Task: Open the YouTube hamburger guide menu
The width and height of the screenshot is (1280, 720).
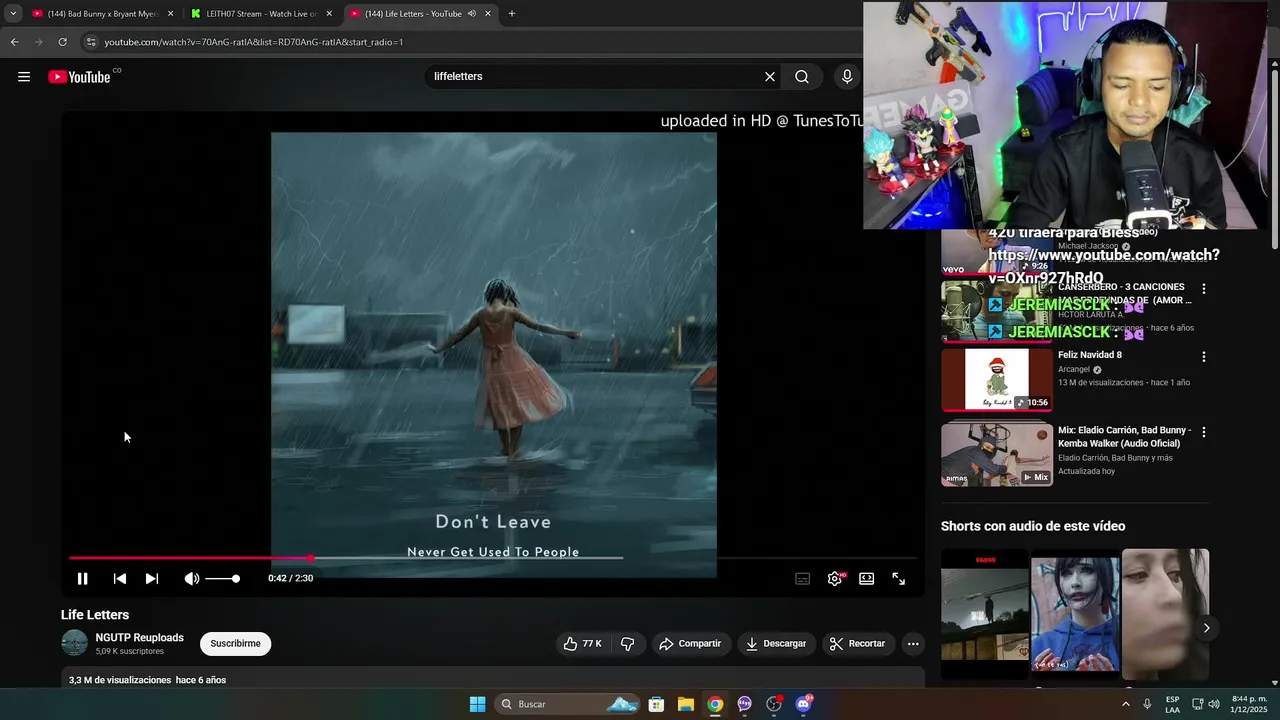Action: (x=24, y=77)
